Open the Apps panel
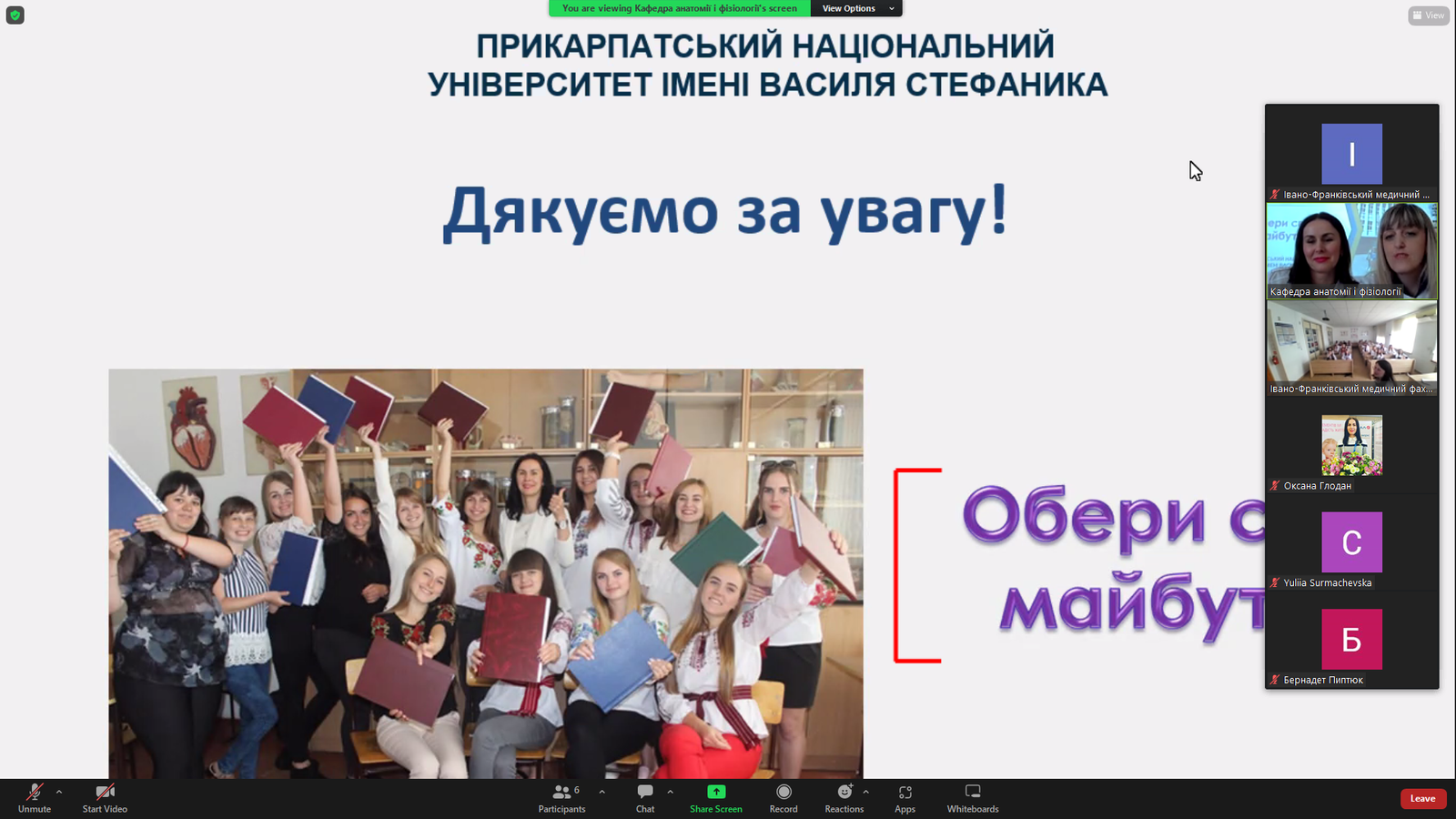The width and height of the screenshot is (1456, 819). coord(905,798)
